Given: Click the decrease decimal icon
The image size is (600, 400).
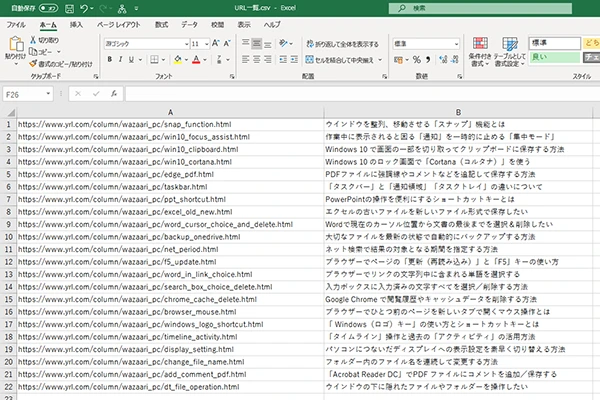Looking at the screenshot, I should pos(455,60).
